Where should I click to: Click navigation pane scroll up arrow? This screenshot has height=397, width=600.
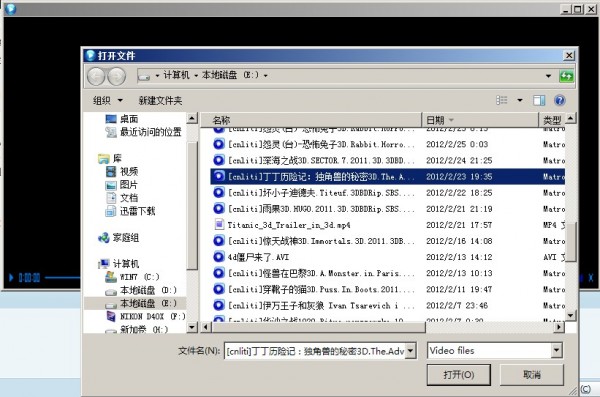coord(192,118)
